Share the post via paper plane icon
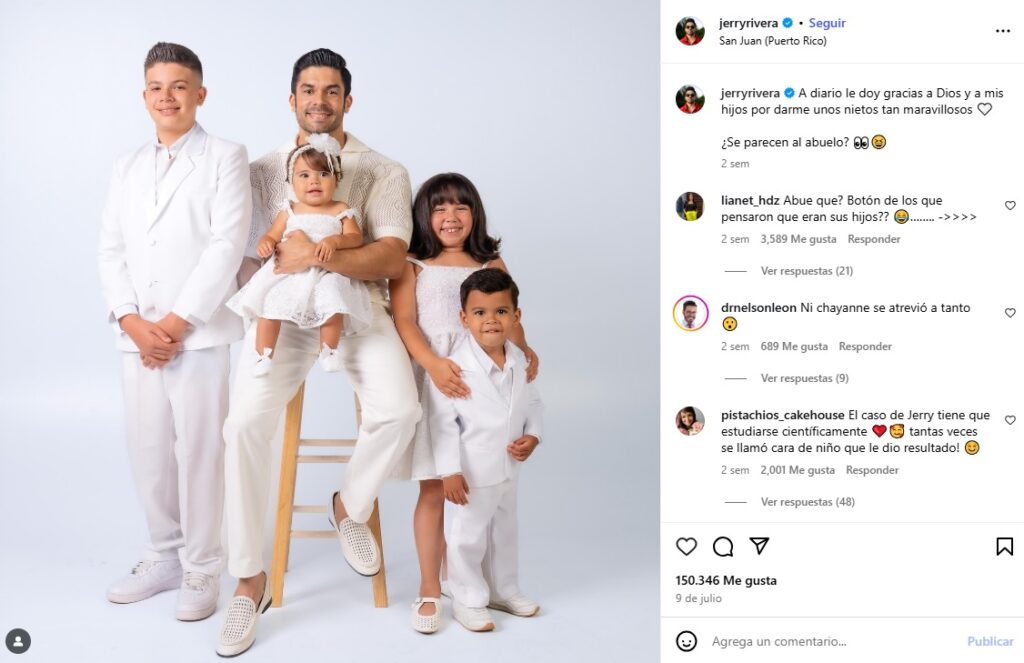 759,545
